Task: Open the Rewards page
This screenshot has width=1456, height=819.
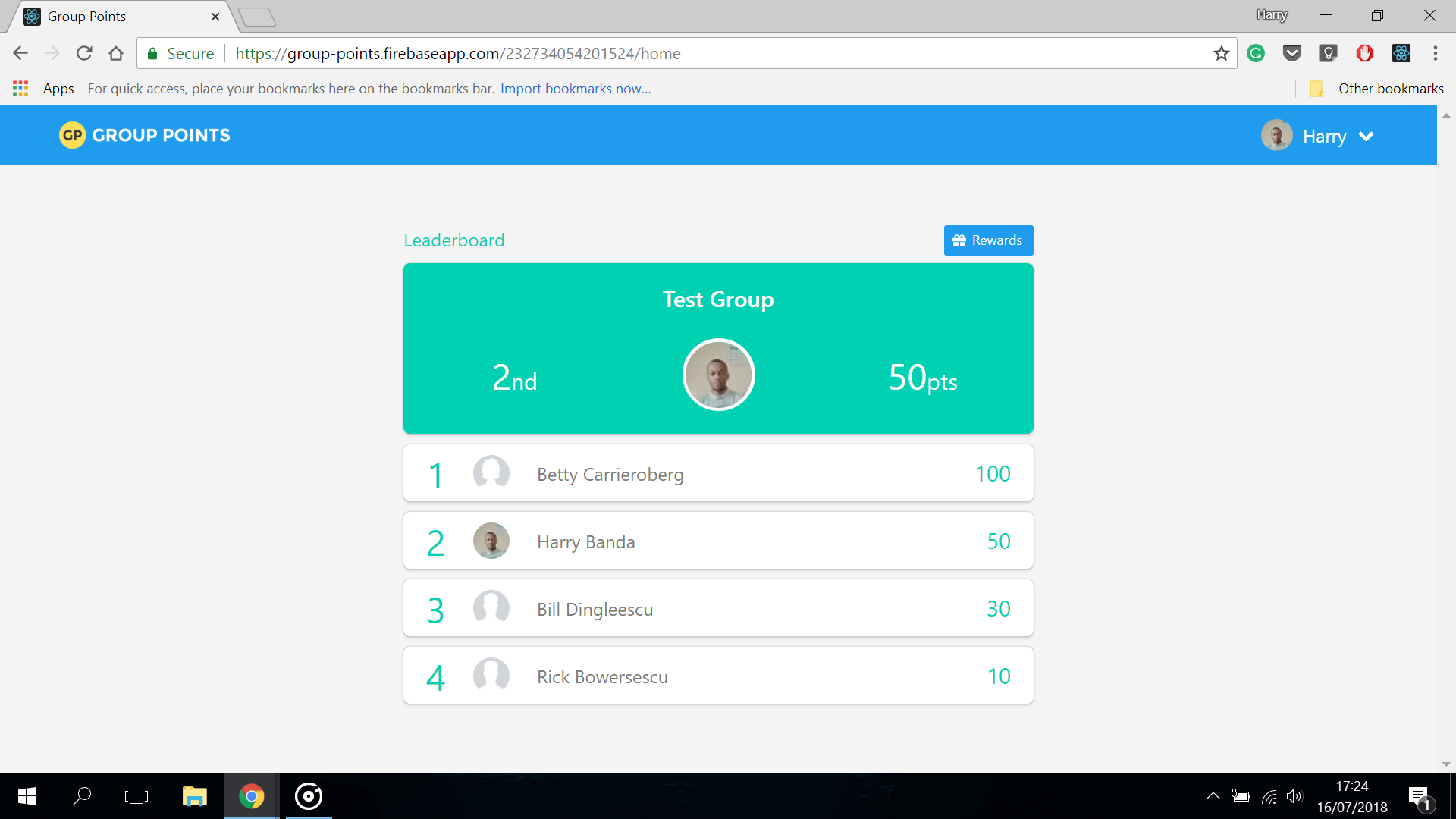Action: coord(988,240)
